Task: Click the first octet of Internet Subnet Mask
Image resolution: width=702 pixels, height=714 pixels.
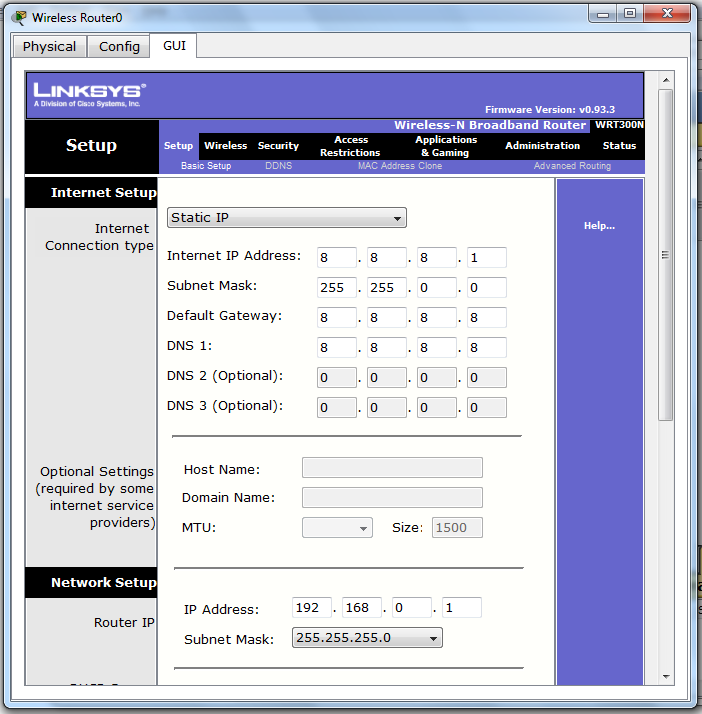Action: 336,288
